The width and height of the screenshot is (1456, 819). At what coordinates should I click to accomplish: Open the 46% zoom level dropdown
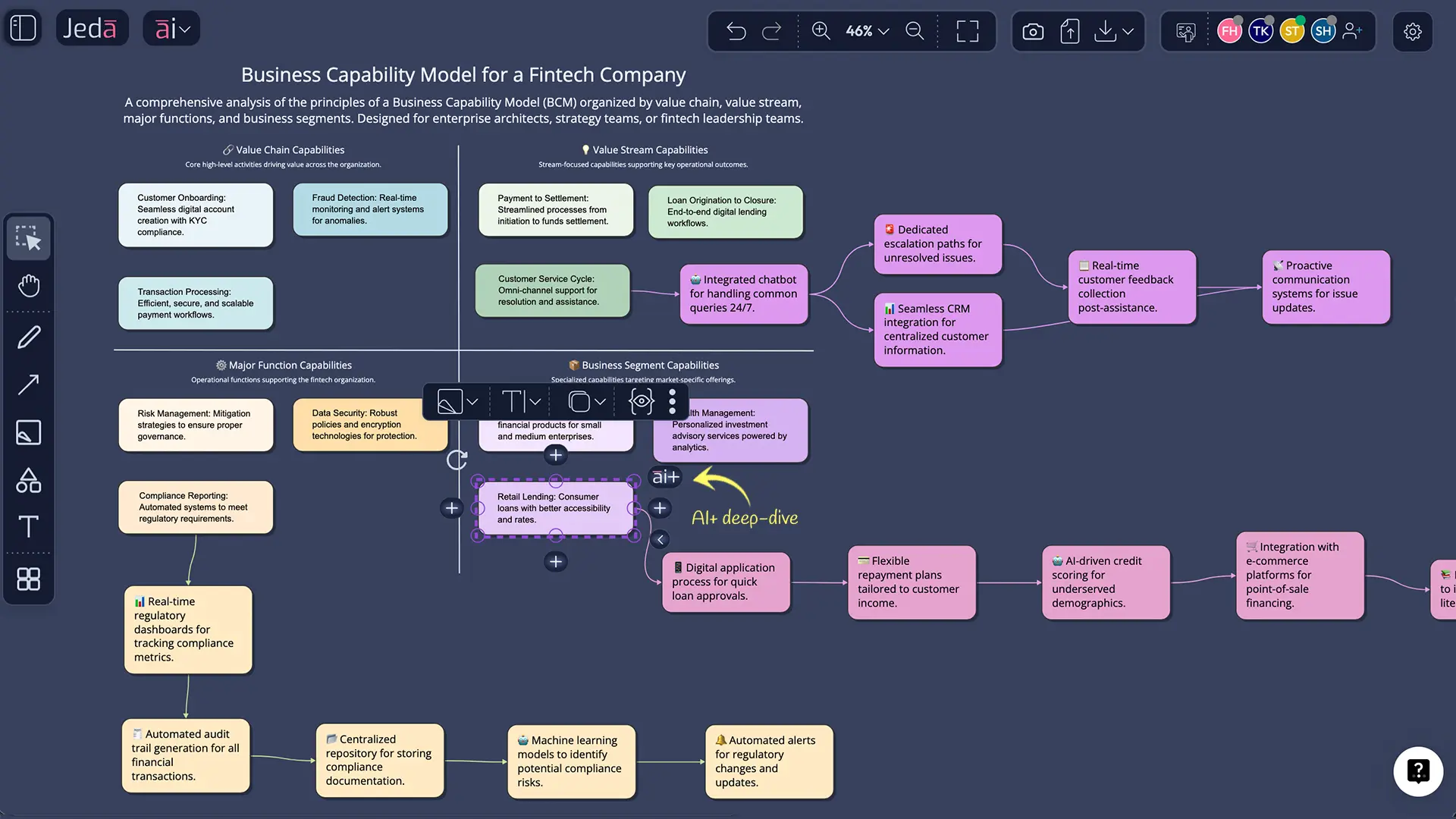[864, 31]
